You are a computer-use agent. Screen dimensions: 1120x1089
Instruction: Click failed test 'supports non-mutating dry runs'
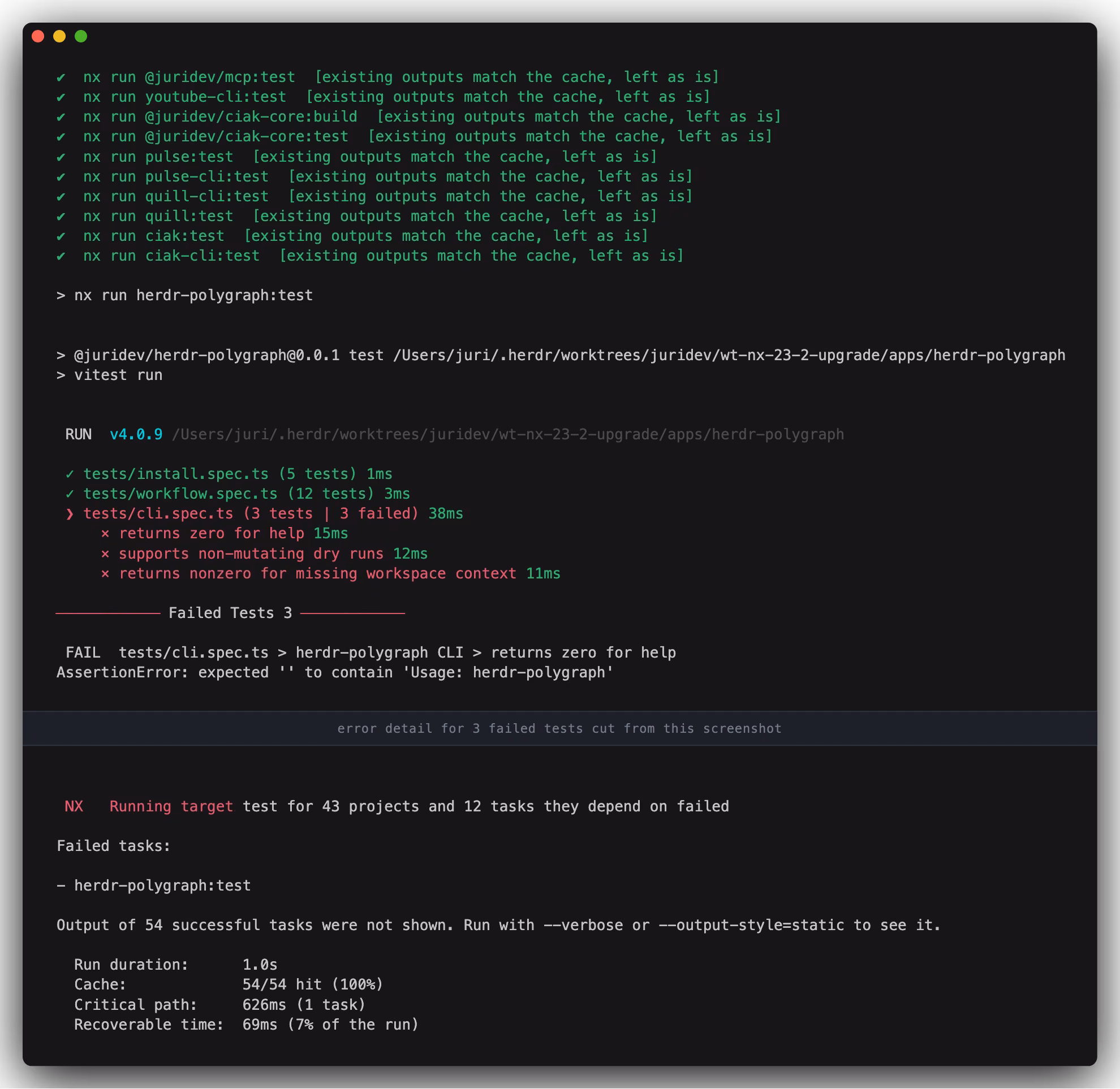[264, 554]
